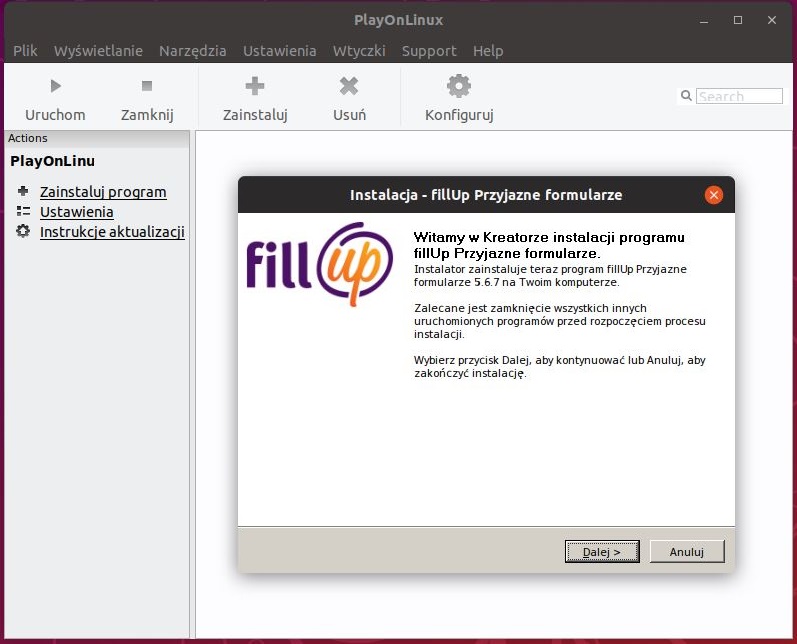Click the Zainstaluj plus icon in toolbar
The image size is (797, 644).
(255, 86)
